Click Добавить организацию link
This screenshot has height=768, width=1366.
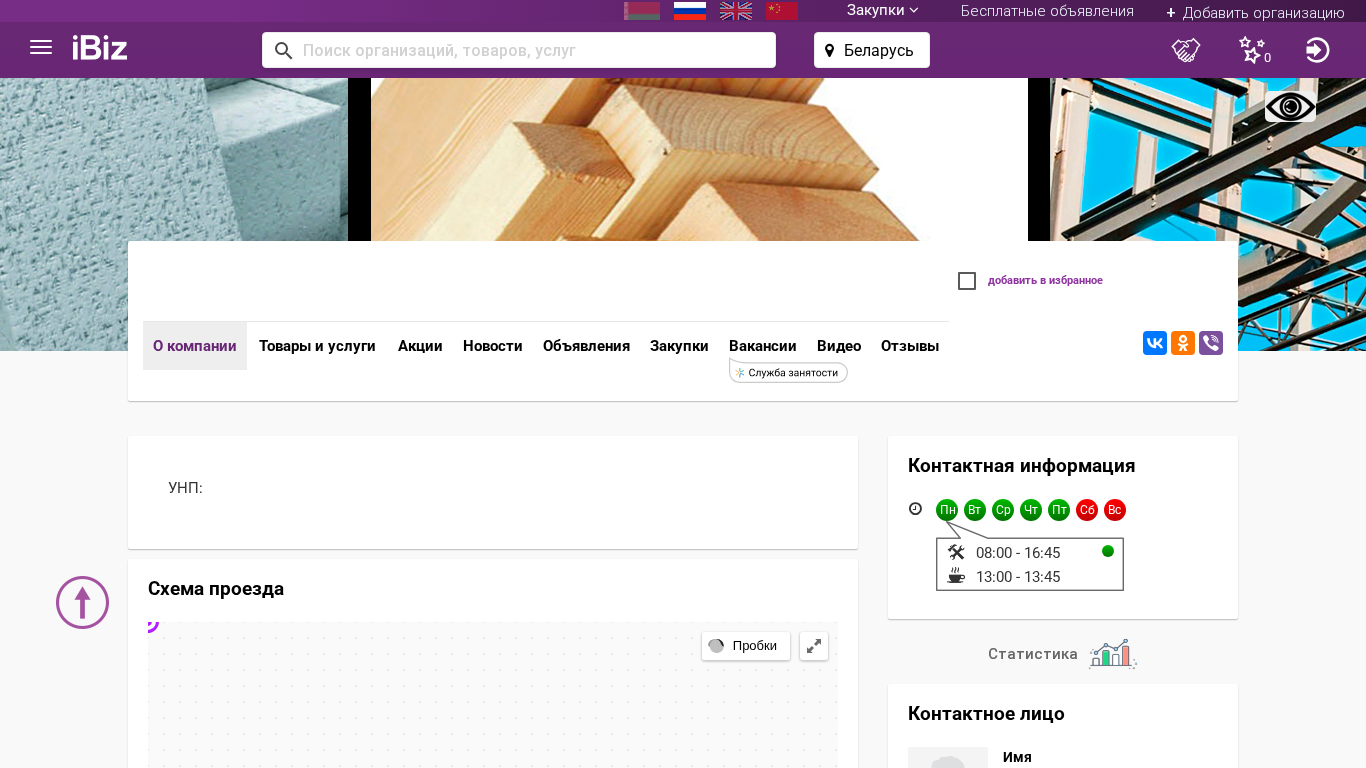click(x=1255, y=12)
